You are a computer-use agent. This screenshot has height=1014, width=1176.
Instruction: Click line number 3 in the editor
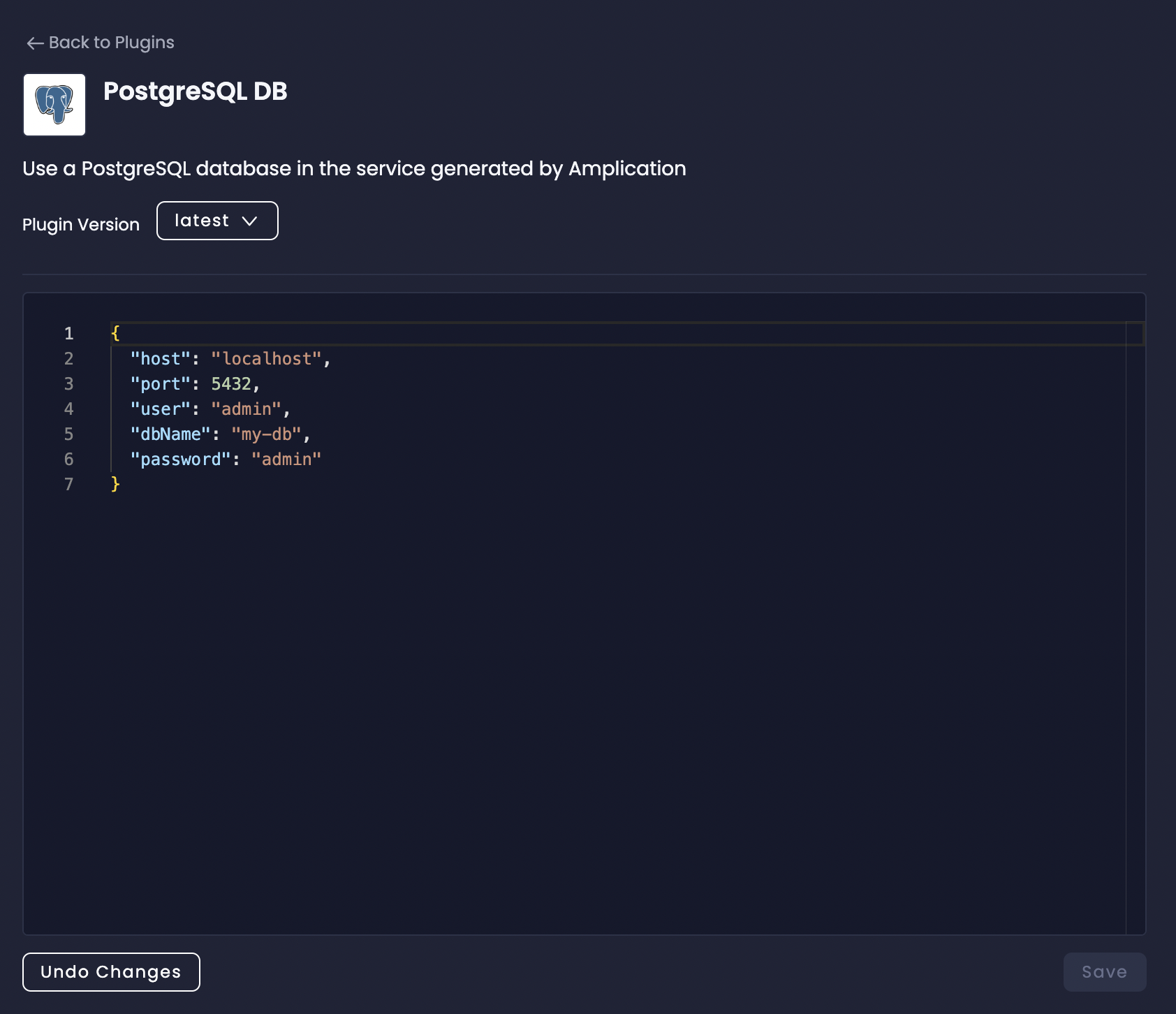click(68, 383)
